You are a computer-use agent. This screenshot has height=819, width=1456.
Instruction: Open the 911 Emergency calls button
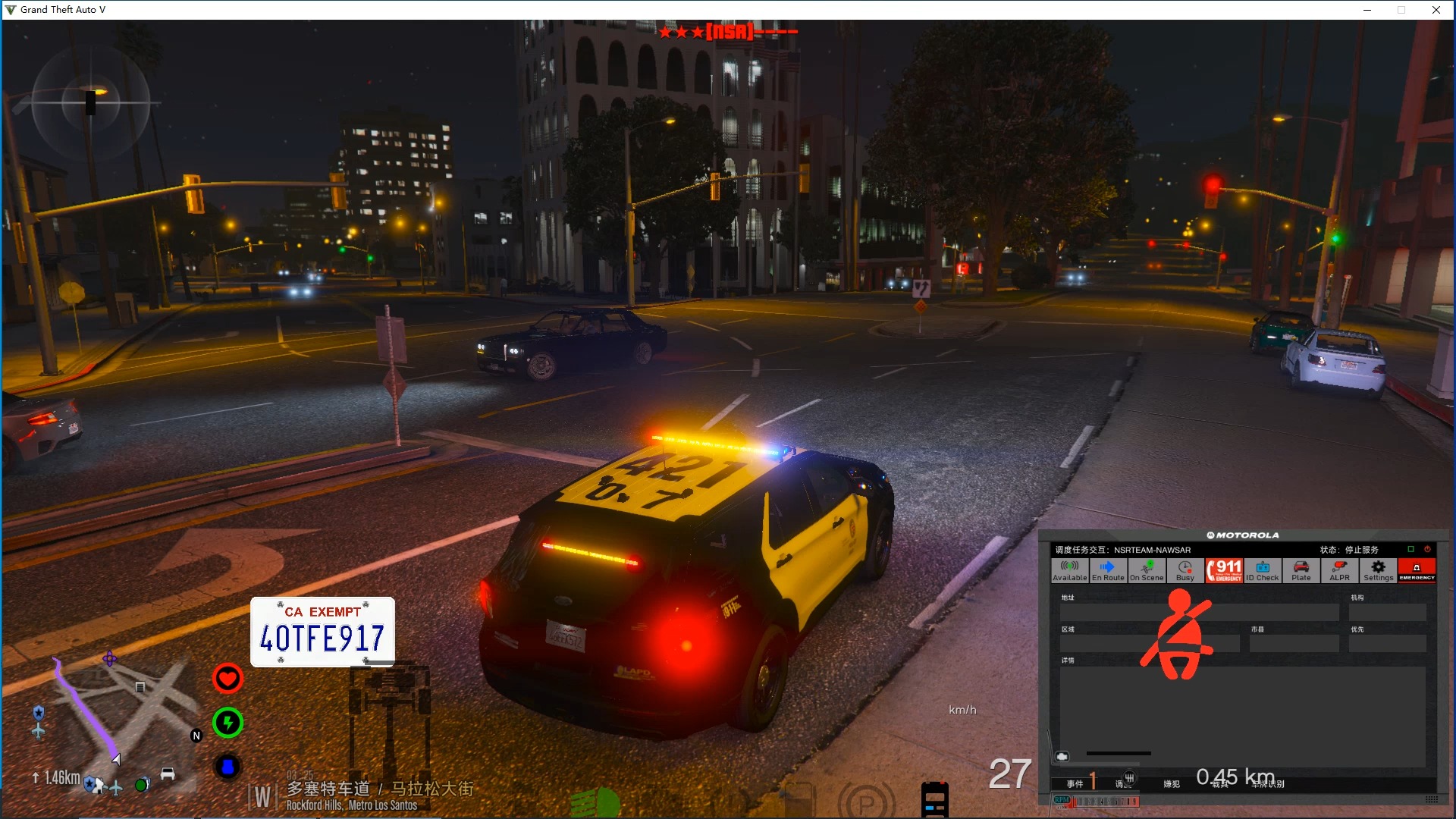point(1224,571)
